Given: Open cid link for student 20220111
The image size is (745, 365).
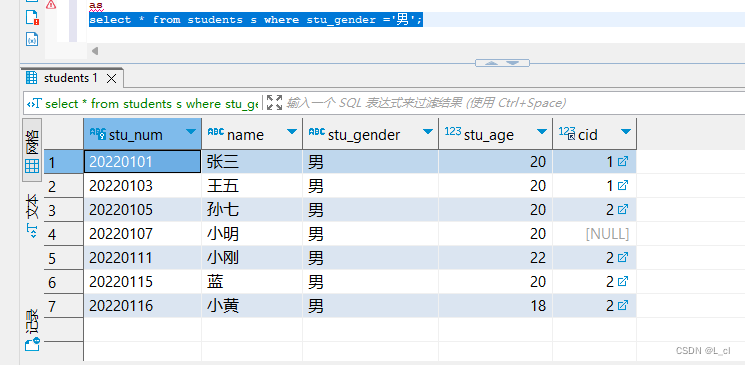Looking at the screenshot, I should point(622,258).
